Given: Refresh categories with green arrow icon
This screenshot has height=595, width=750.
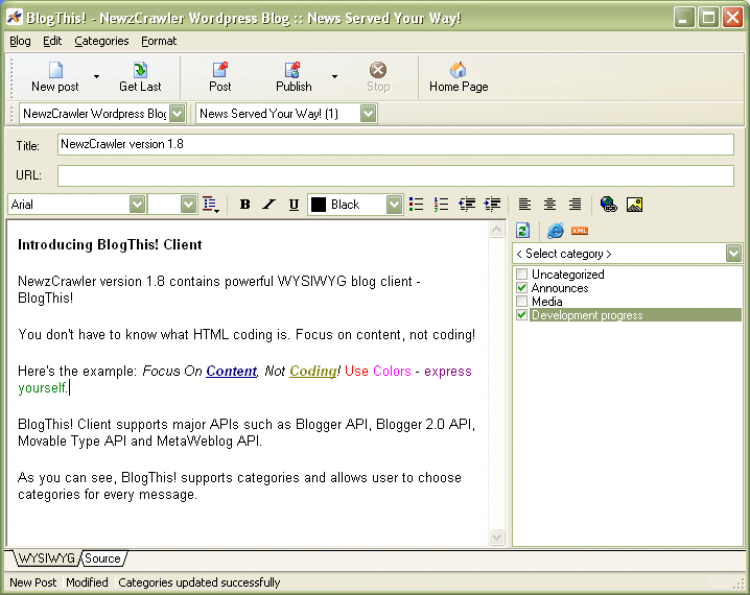Looking at the screenshot, I should click(523, 231).
